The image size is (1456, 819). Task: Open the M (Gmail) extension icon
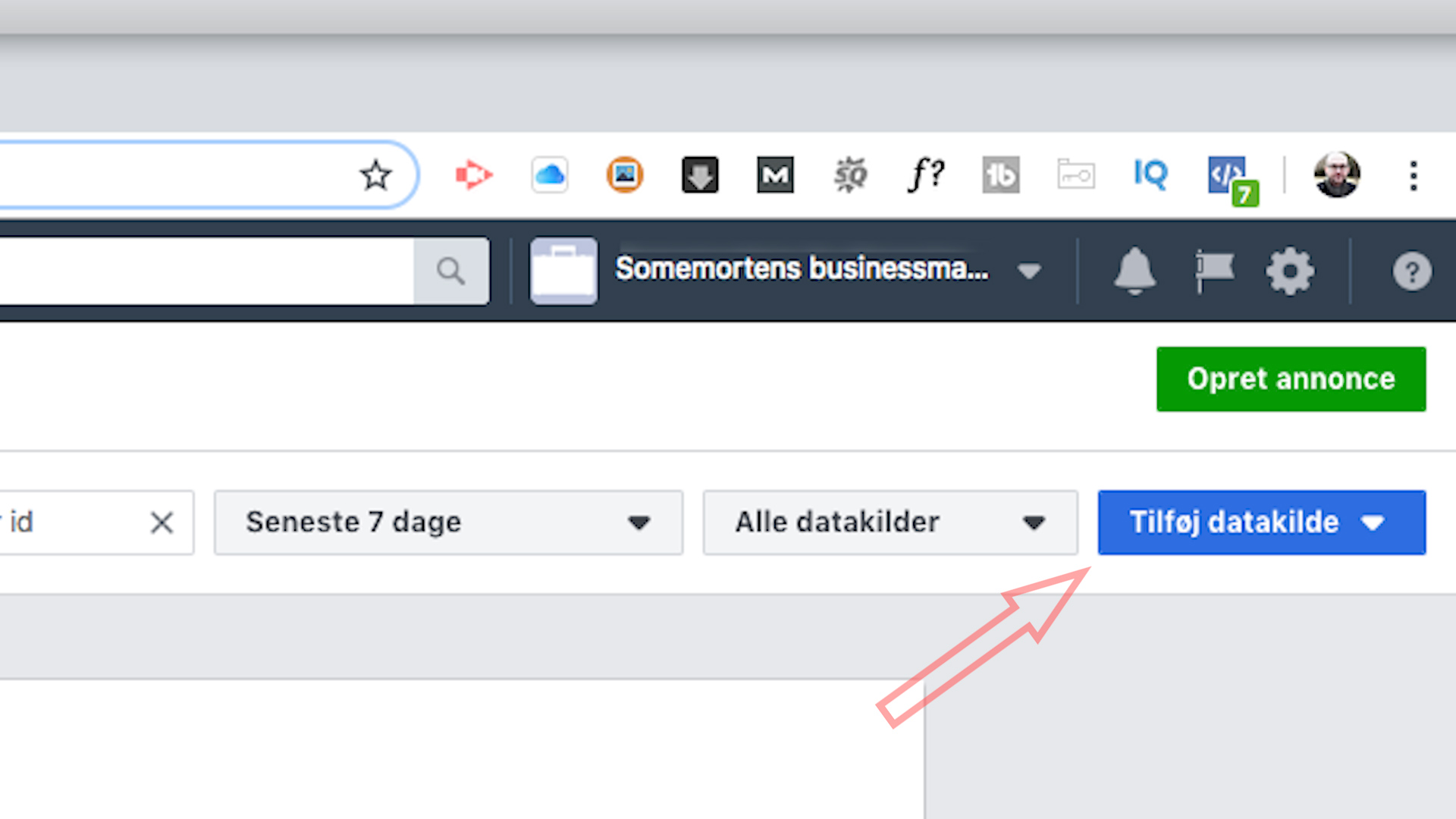(x=775, y=175)
